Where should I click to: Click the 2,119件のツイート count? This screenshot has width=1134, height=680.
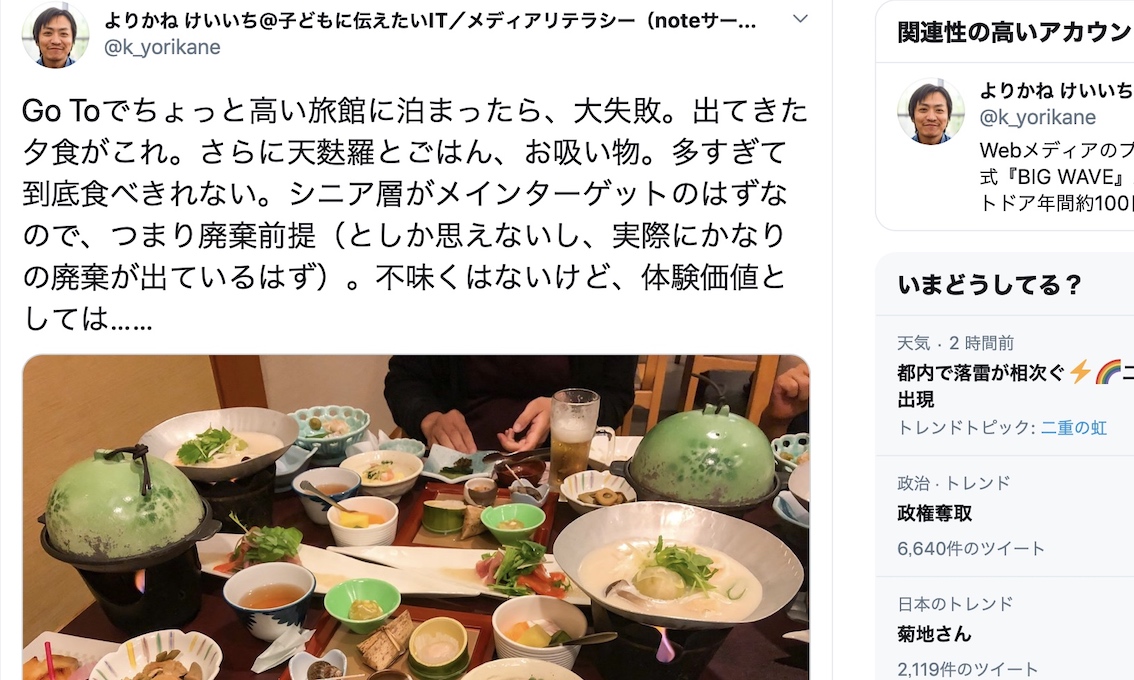pos(968,669)
